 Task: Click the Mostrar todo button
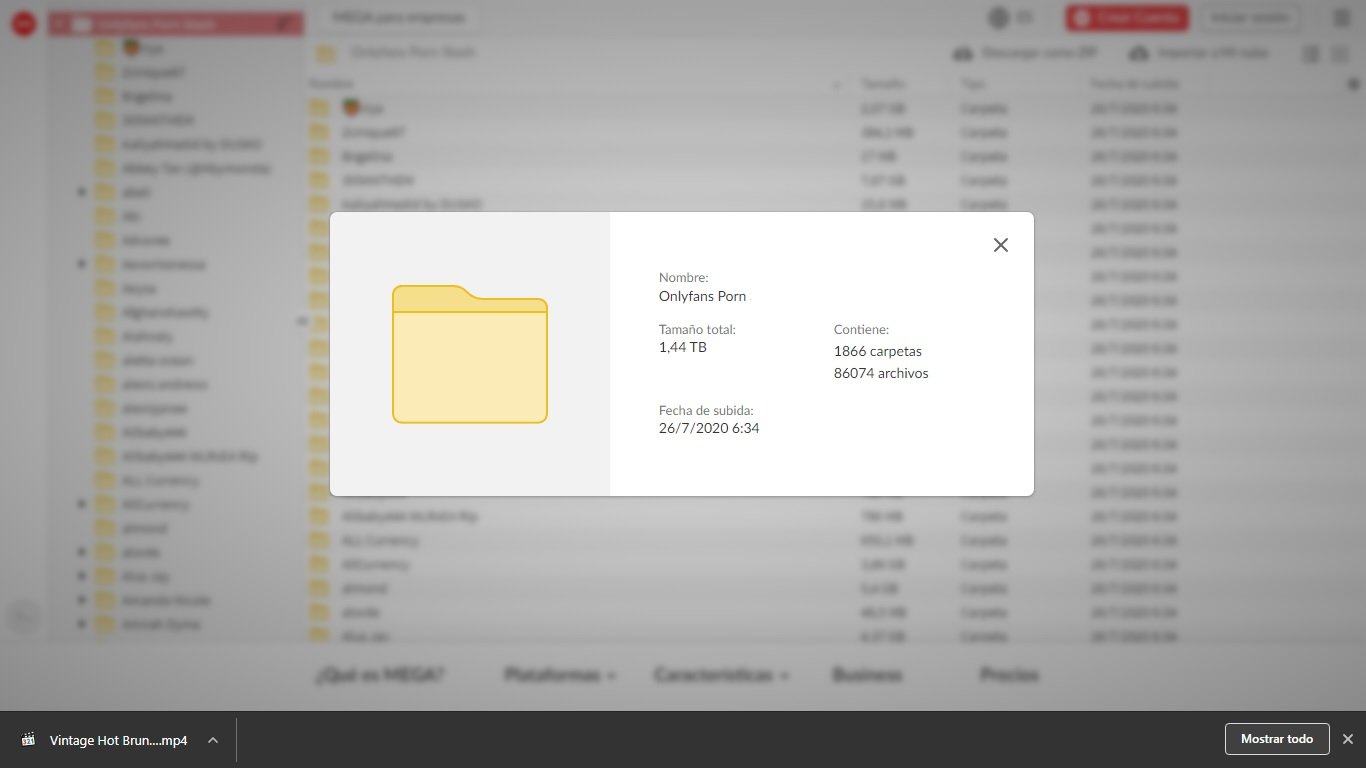pyautogui.click(x=1276, y=739)
